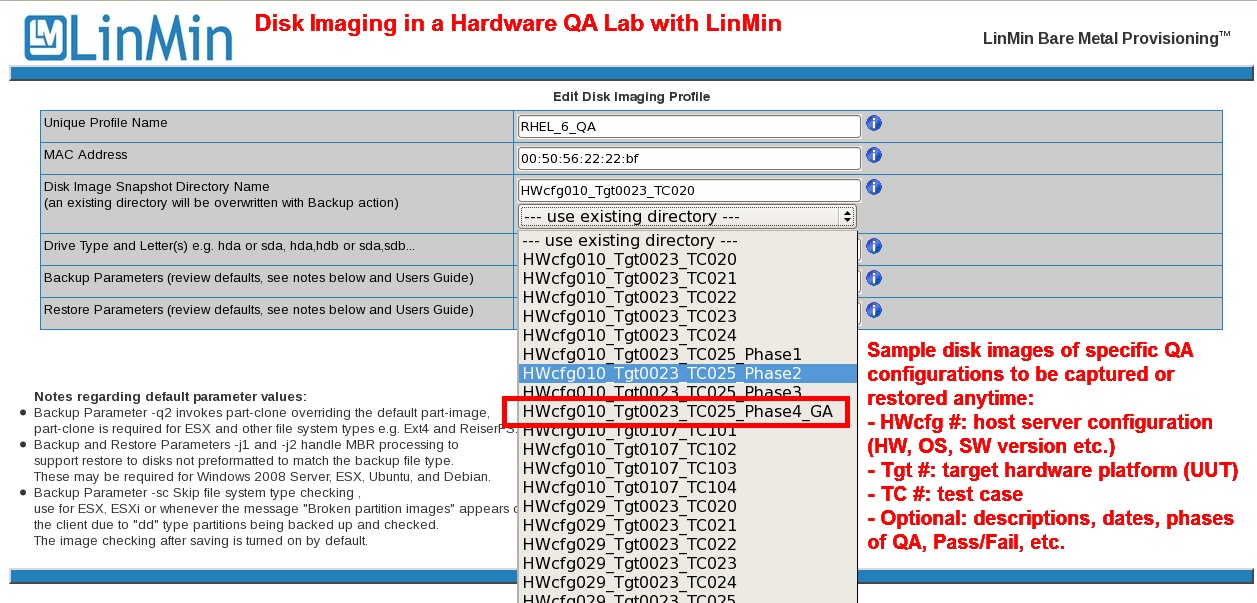Viewport: 1257px width, 603px height.
Task: Click 'Edit Disk Imaging Profile' heading
Action: 631,97
